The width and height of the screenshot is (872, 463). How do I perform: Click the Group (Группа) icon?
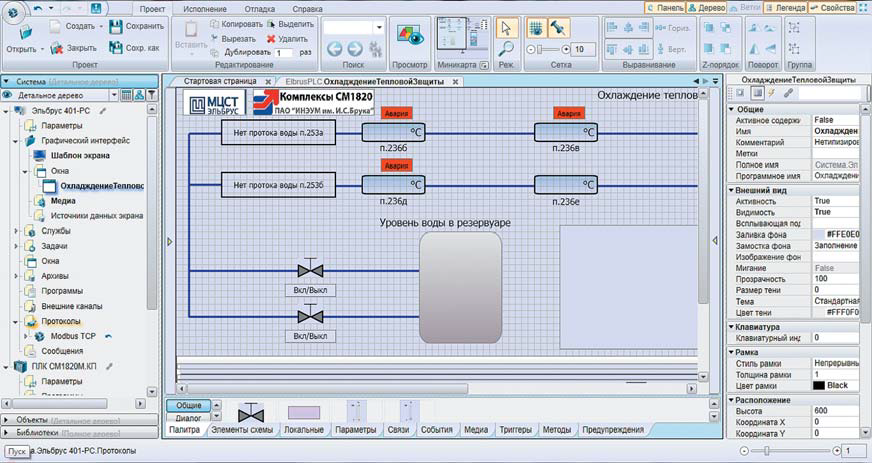click(794, 28)
